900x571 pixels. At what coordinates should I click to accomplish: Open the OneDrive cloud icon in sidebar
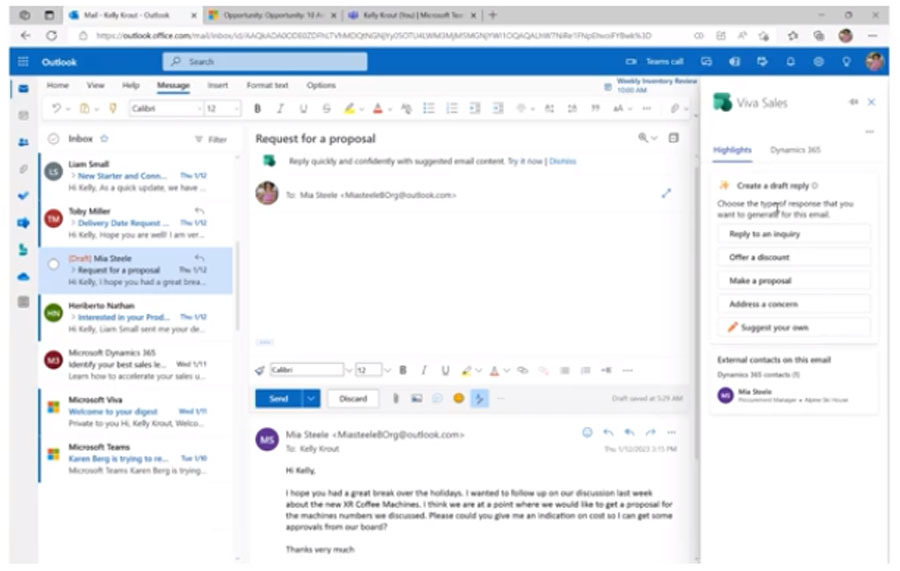tap(24, 277)
